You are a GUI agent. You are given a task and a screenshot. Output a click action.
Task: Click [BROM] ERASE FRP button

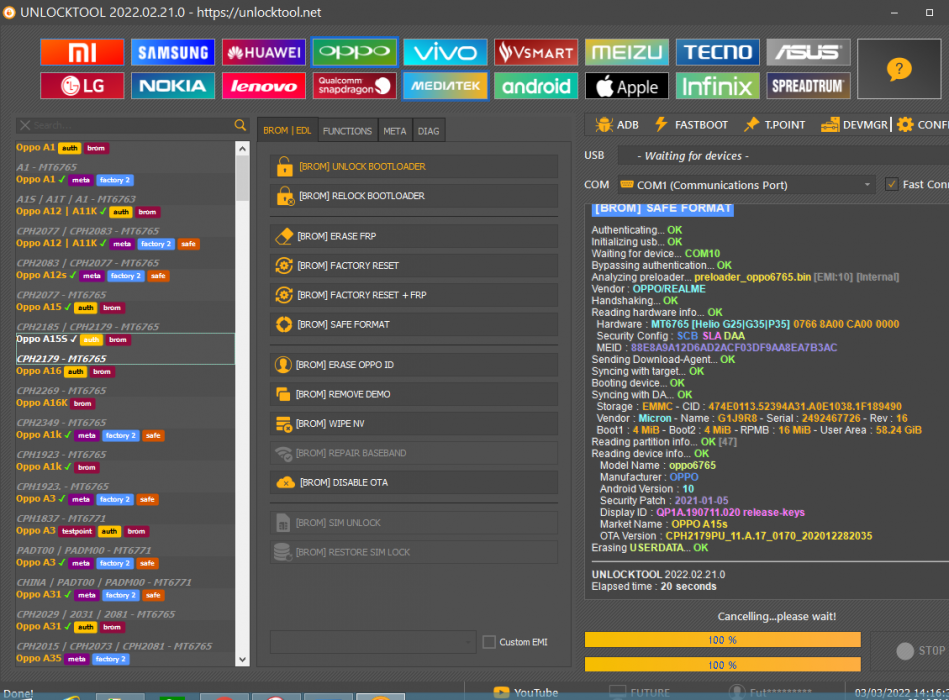414,236
